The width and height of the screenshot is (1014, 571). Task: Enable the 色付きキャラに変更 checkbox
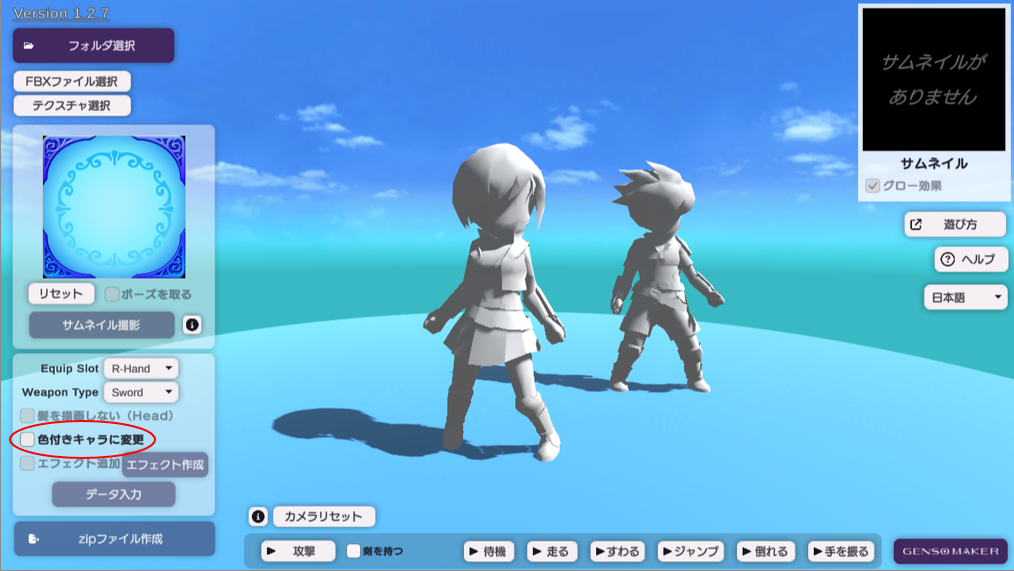tap(28, 440)
